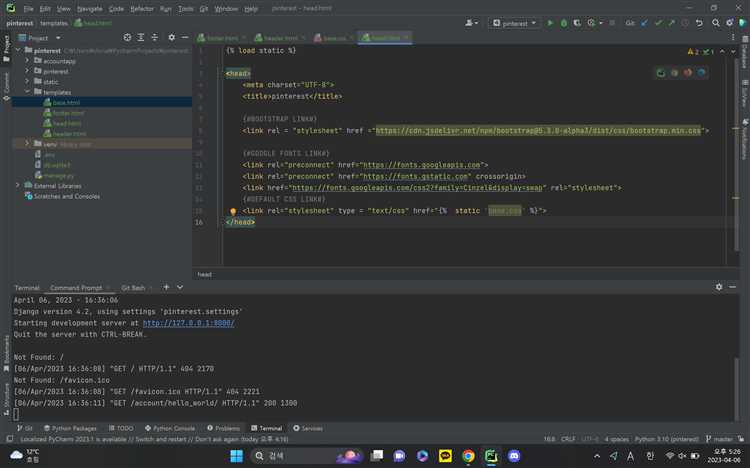
Task: Commit changes using the green checkmark icon
Action: click(x=658, y=23)
